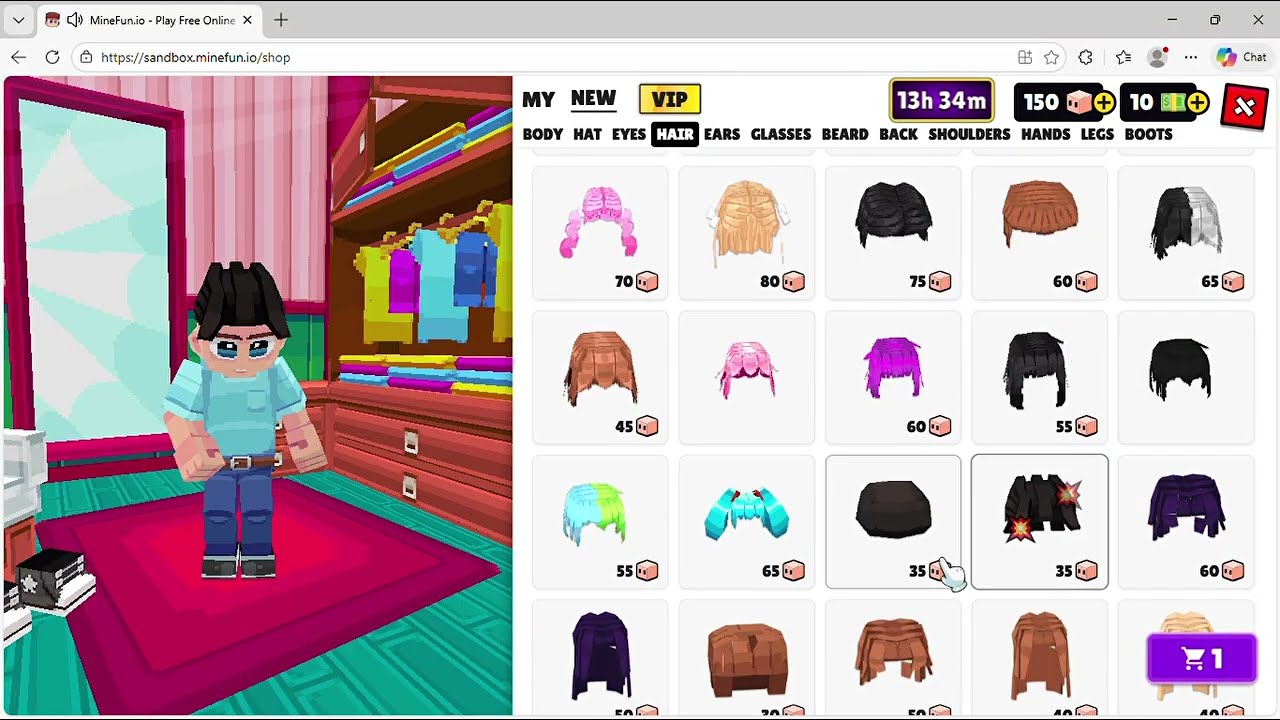1280x720 pixels.
Task: Select the SHOULDERS category
Action: point(969,134)
